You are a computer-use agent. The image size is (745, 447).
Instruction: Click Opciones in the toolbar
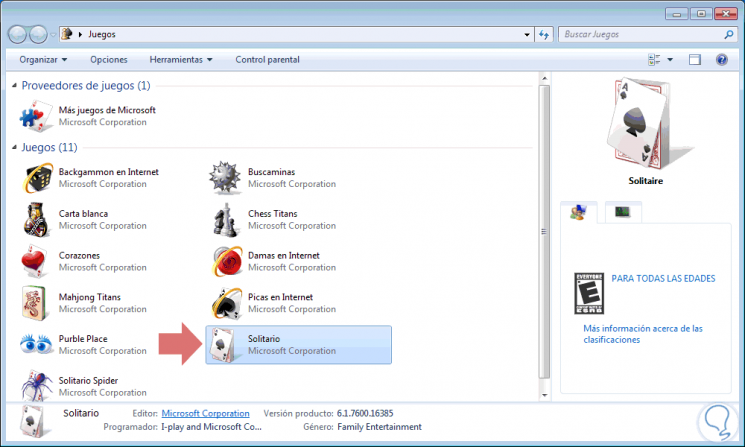tap(109, 59)
